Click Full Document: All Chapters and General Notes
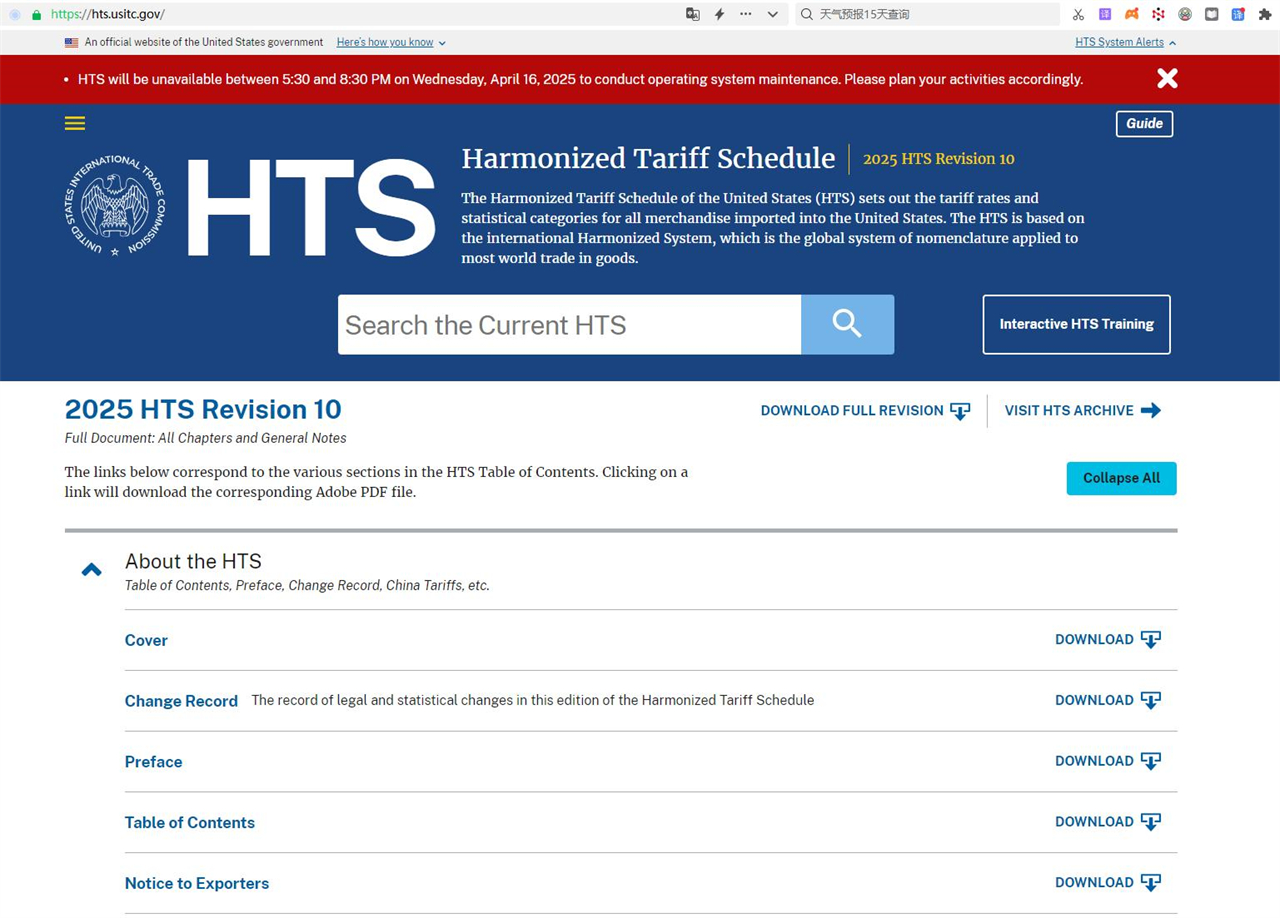The width and height of the screenshot is (1280, 918). (206, 438)
